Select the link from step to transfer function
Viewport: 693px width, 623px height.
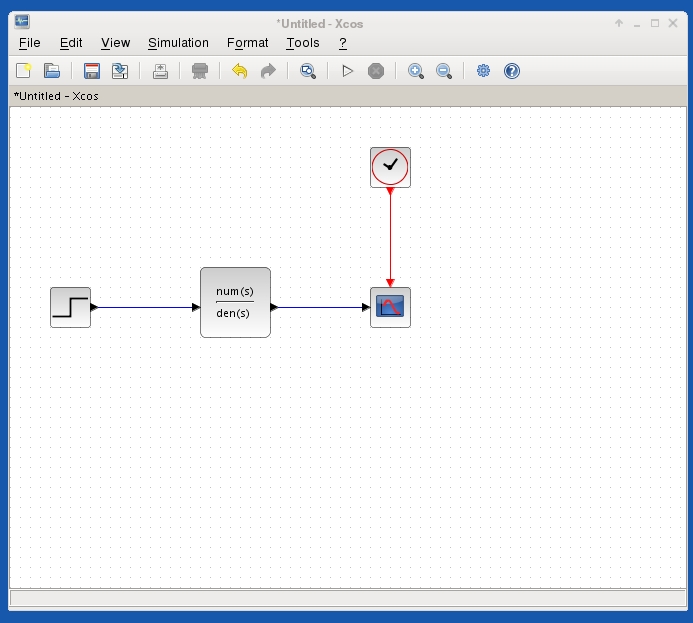[146, 308]
